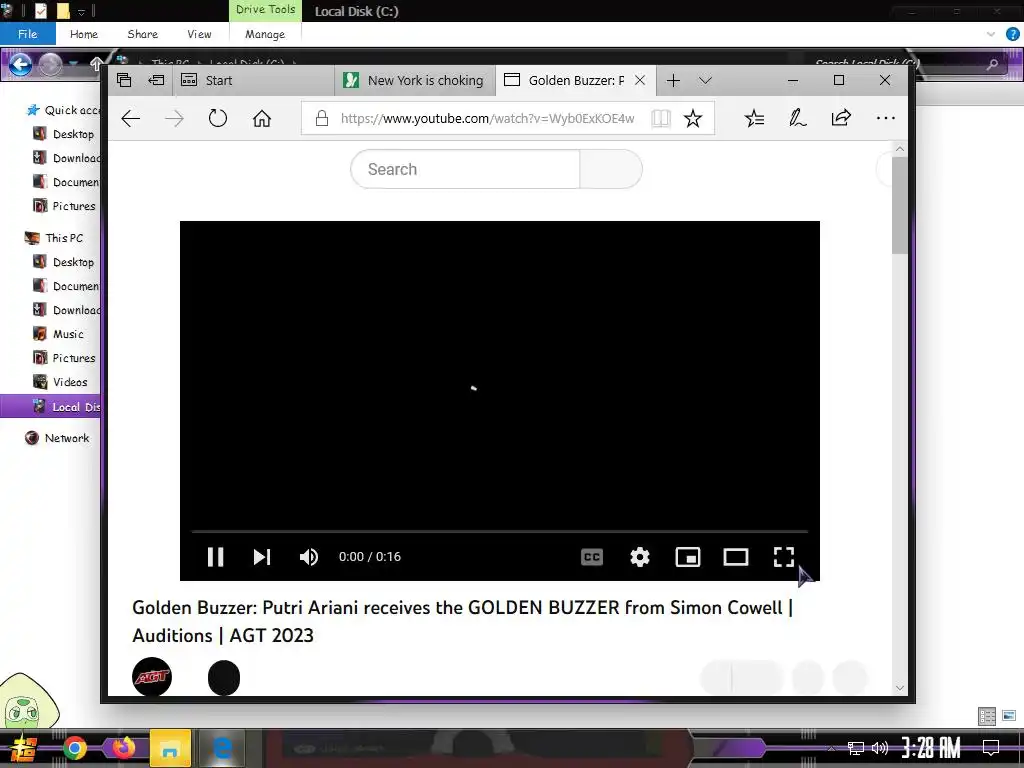Go back in Edge browser
This screenshot has height=768, width=1024.
tap(131, 118)
